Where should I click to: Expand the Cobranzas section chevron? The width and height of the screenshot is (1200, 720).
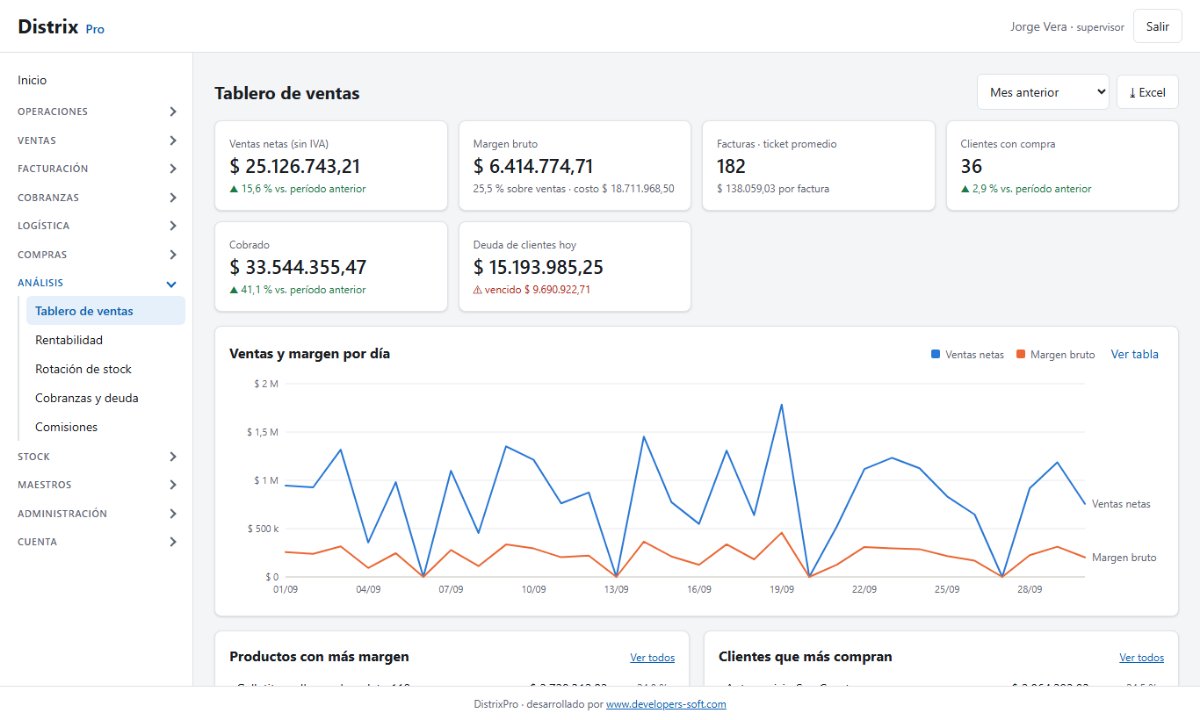coord(172,198)
